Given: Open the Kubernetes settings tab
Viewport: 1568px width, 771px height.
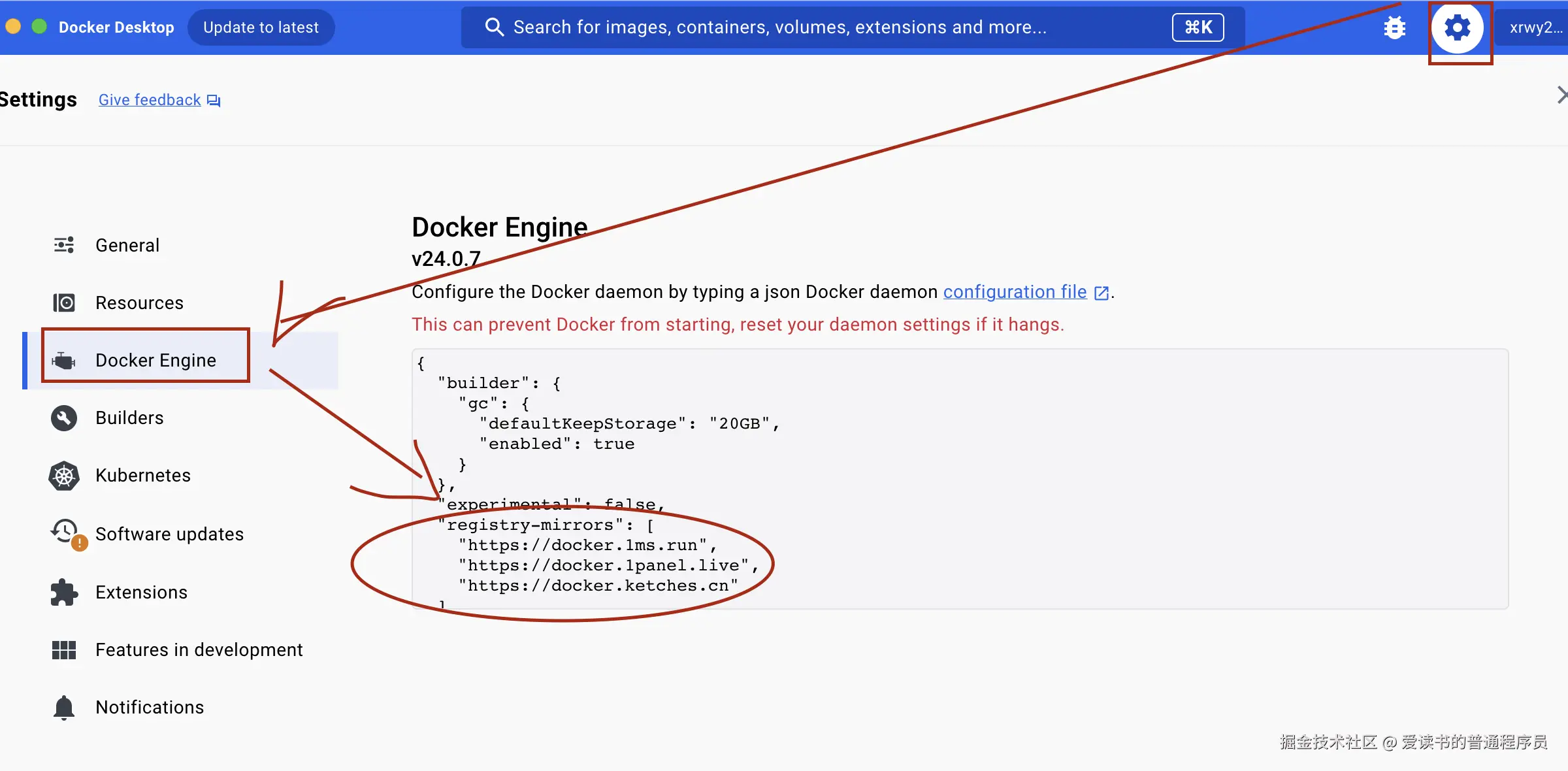Looking at the screenshot, I should (x=142, y=476).
